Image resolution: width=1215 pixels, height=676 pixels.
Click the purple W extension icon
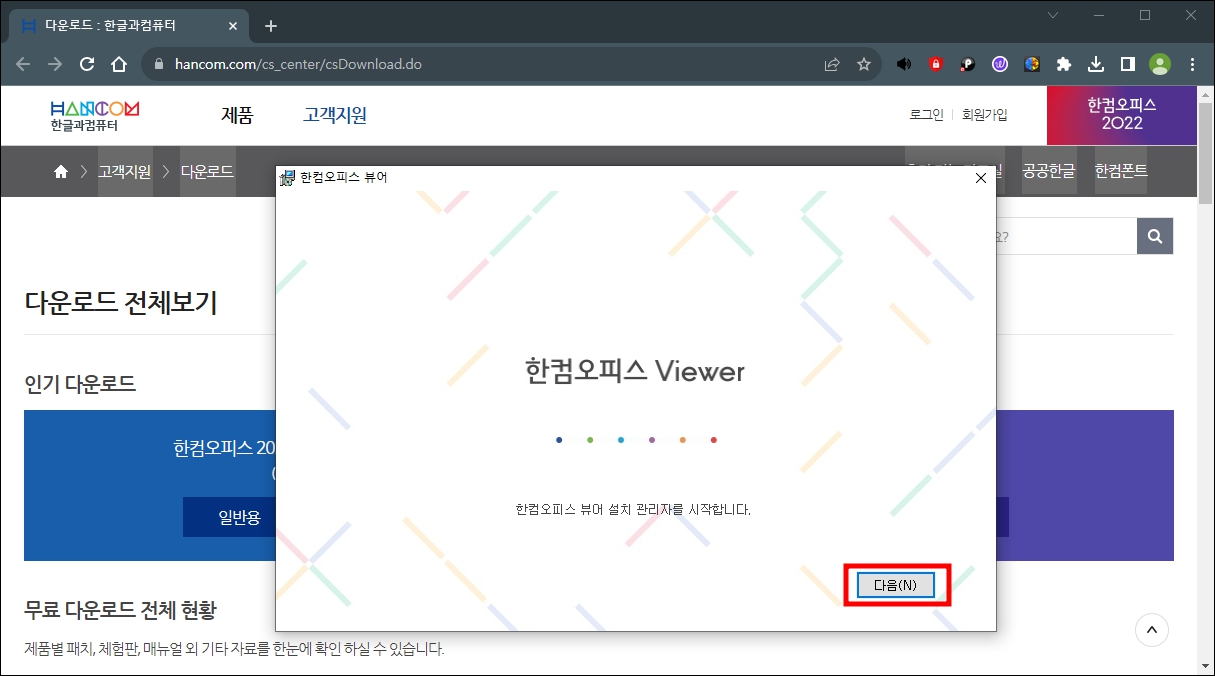999,64
